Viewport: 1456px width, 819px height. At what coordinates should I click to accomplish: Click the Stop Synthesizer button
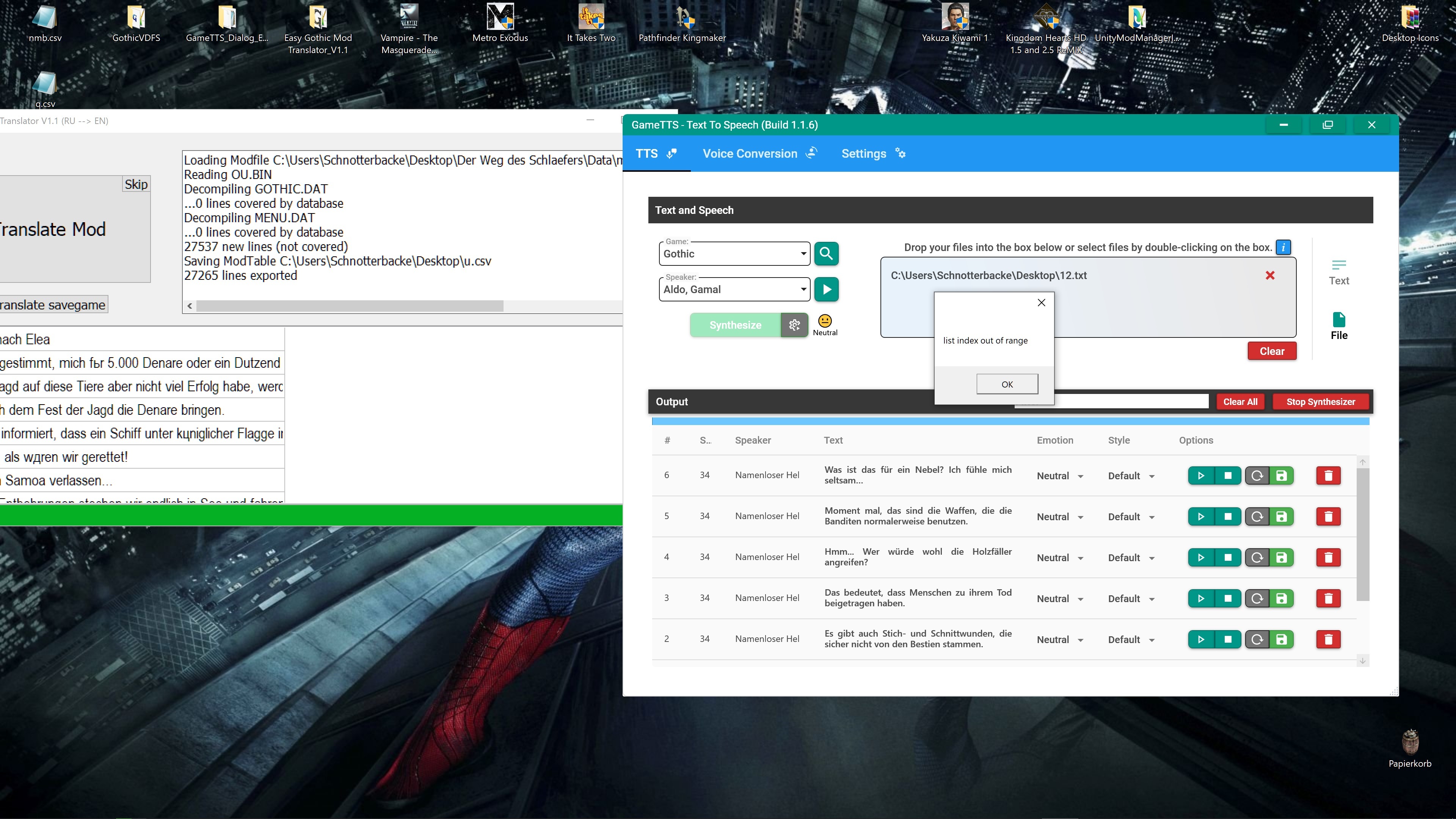1320,402
